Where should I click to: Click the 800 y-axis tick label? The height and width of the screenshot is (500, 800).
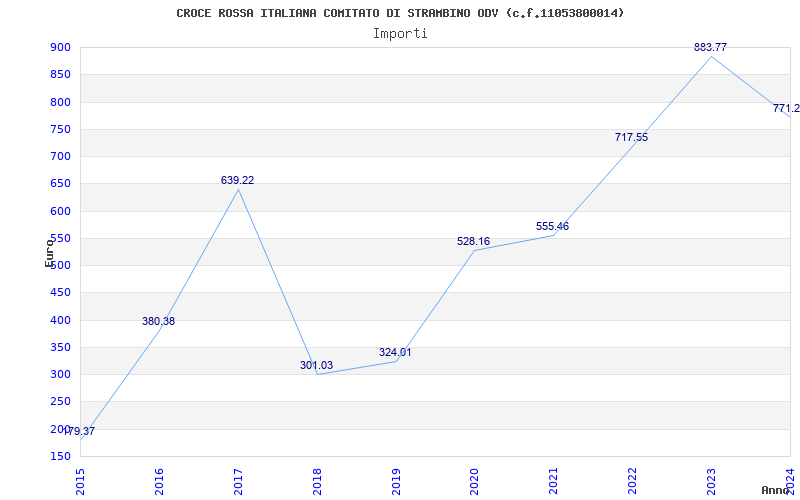(60, 102)
